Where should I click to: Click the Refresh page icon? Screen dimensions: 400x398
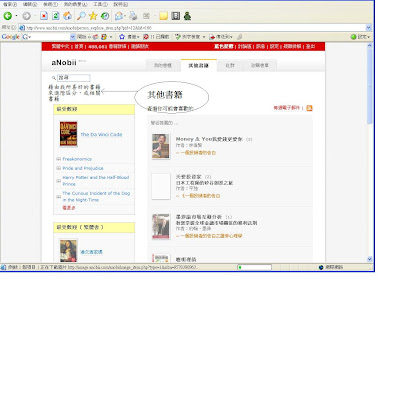[56, 16]
